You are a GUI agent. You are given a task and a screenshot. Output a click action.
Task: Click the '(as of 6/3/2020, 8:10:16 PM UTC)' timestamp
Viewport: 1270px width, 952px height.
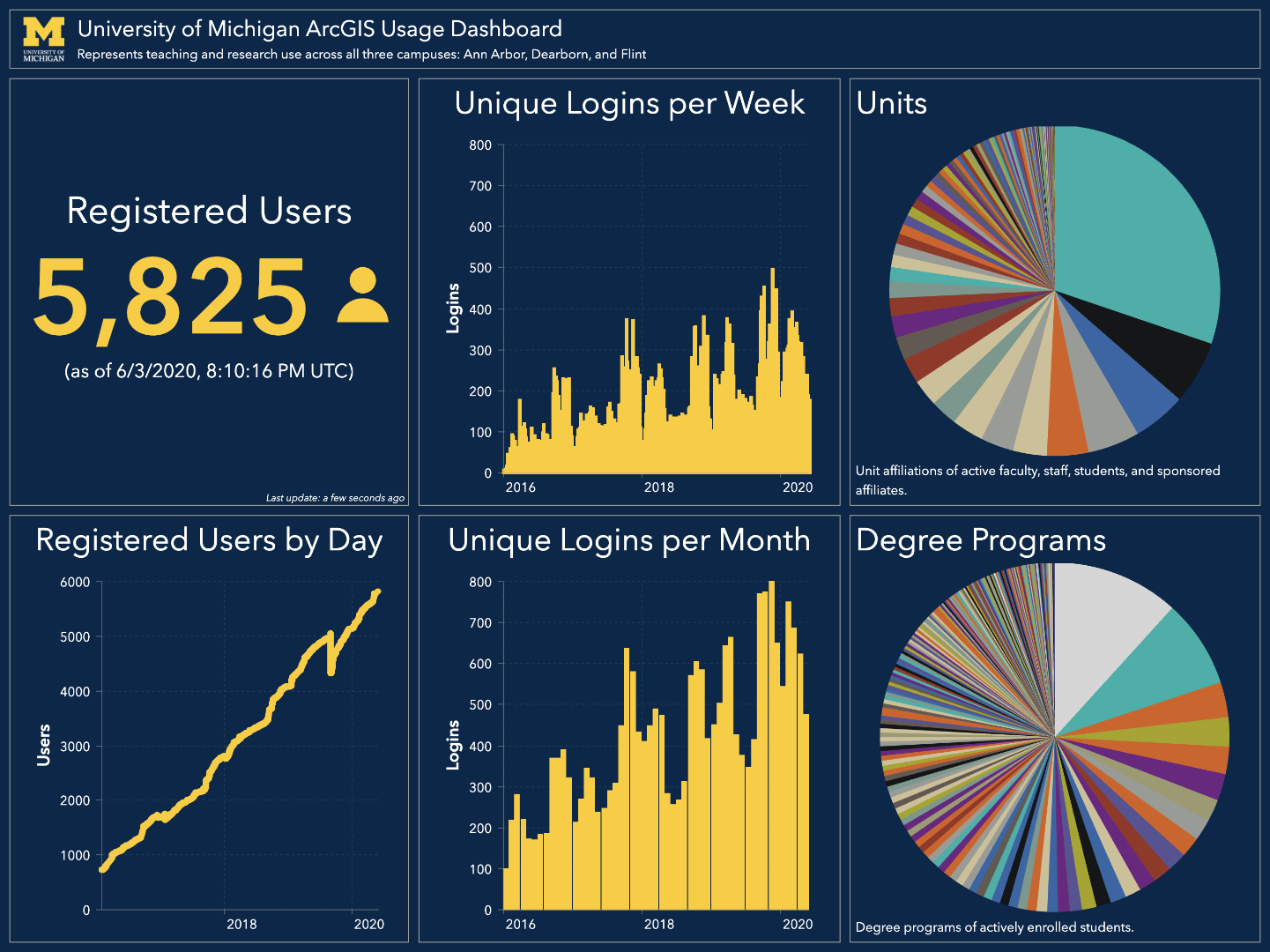point(209,371)
